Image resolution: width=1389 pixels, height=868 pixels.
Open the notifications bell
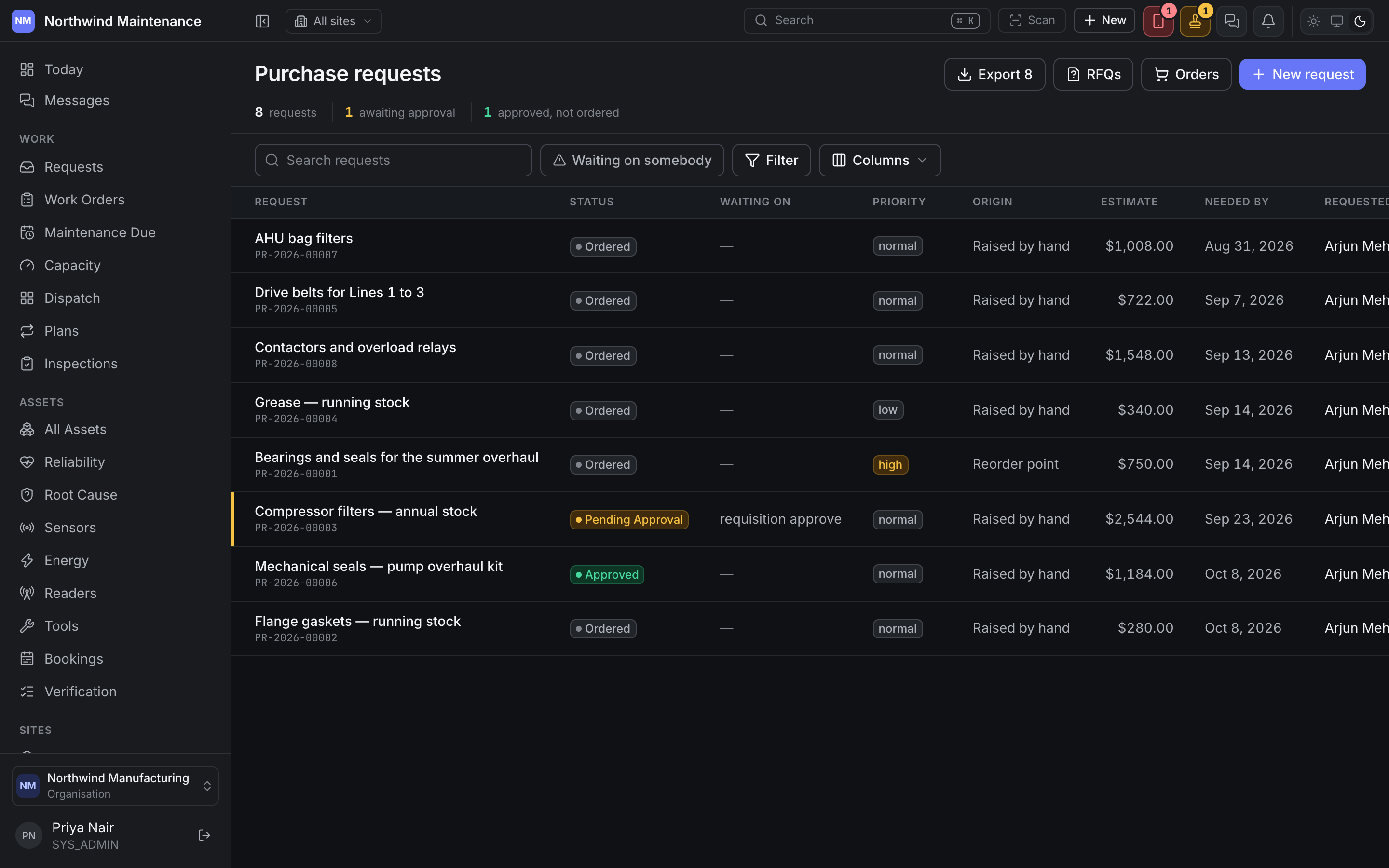[x=1268, y=21]
